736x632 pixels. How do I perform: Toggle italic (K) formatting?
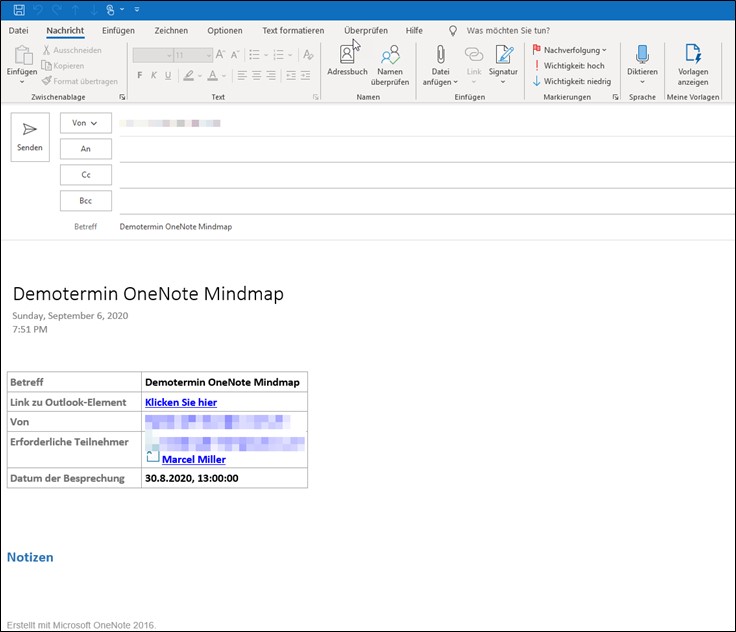pos(153,75)
